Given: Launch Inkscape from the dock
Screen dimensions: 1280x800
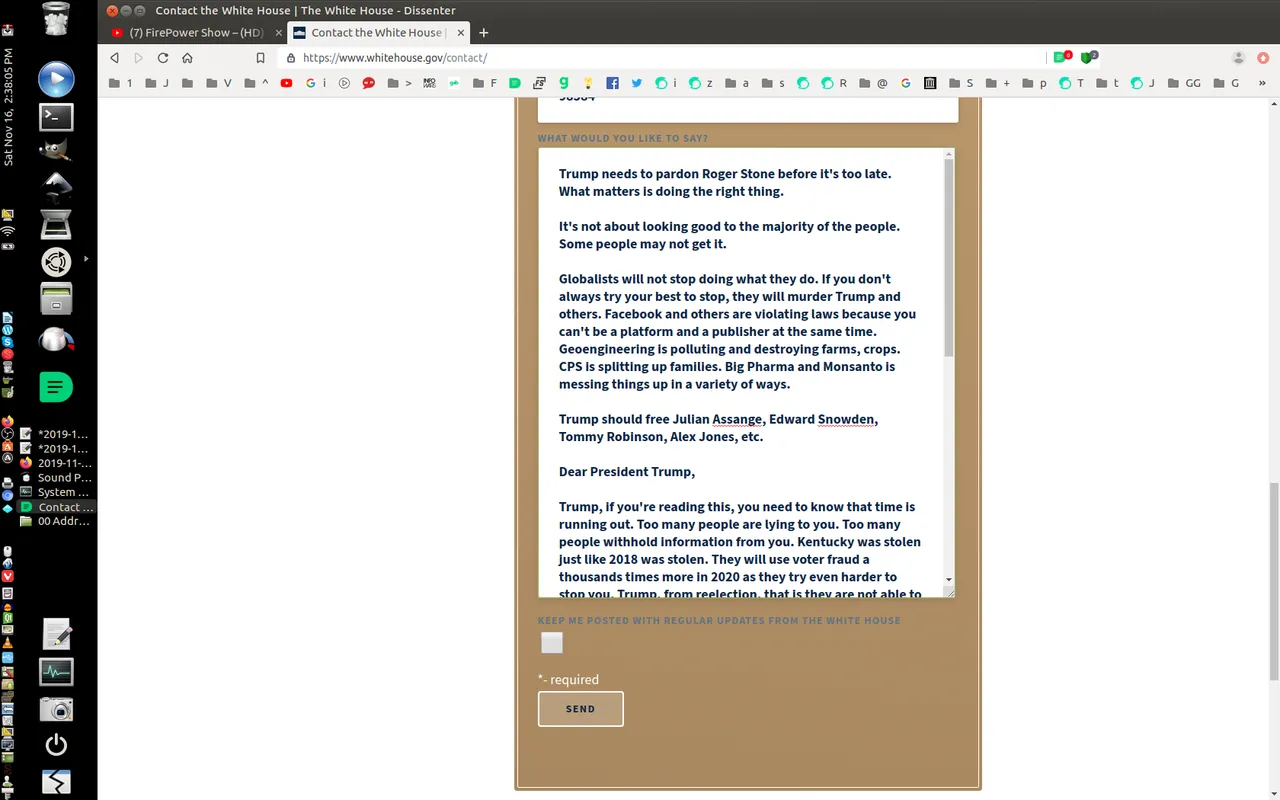Looking at the screenshot, I should point(56,186).
